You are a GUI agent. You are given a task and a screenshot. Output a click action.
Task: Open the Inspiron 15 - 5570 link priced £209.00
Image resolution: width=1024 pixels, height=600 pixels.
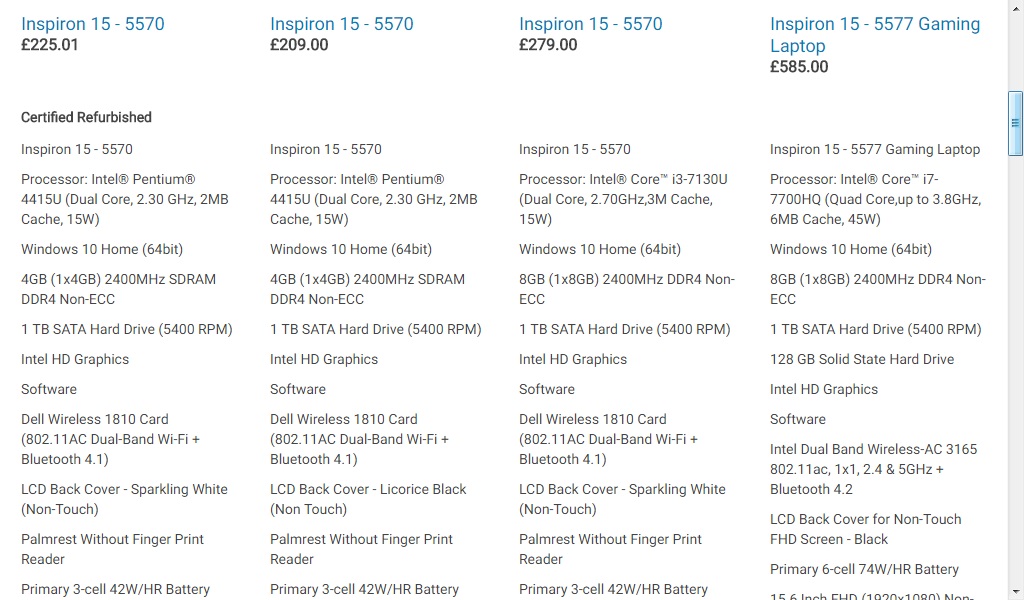(x=341, y=24)
